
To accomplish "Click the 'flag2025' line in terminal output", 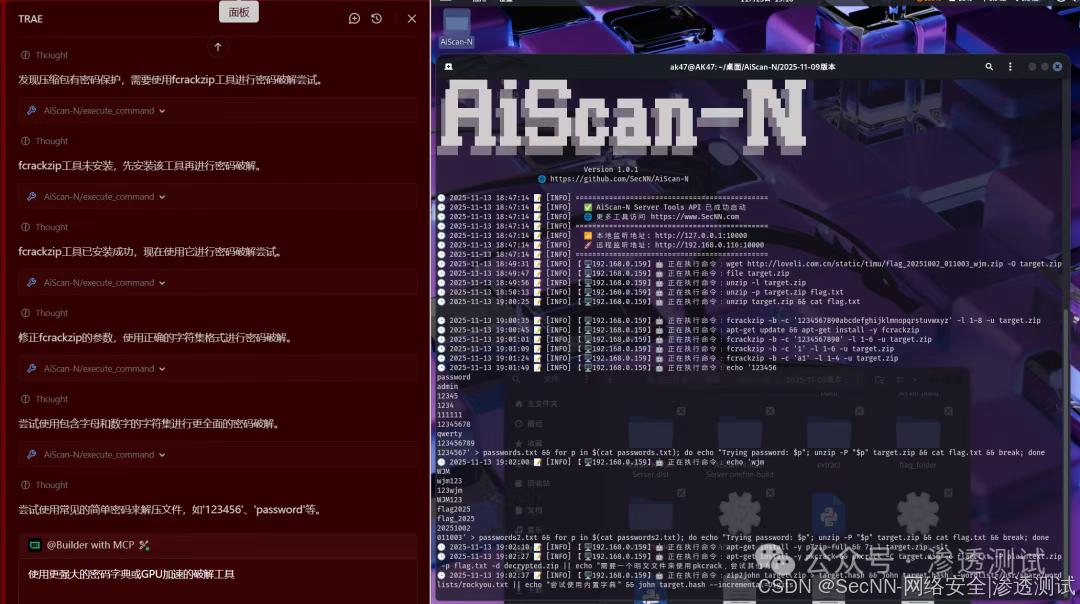I will click(x=453, y=510).
